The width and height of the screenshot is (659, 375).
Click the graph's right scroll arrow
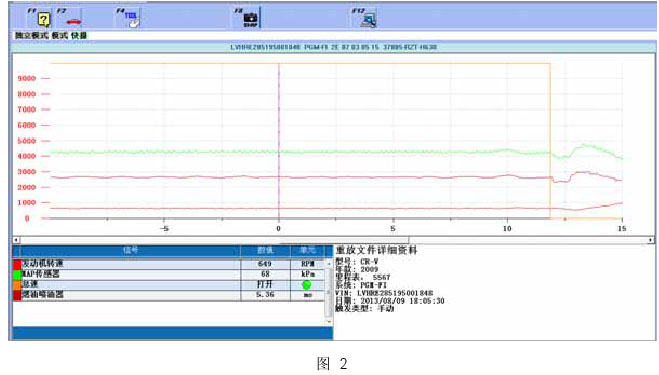coord(650,240)
